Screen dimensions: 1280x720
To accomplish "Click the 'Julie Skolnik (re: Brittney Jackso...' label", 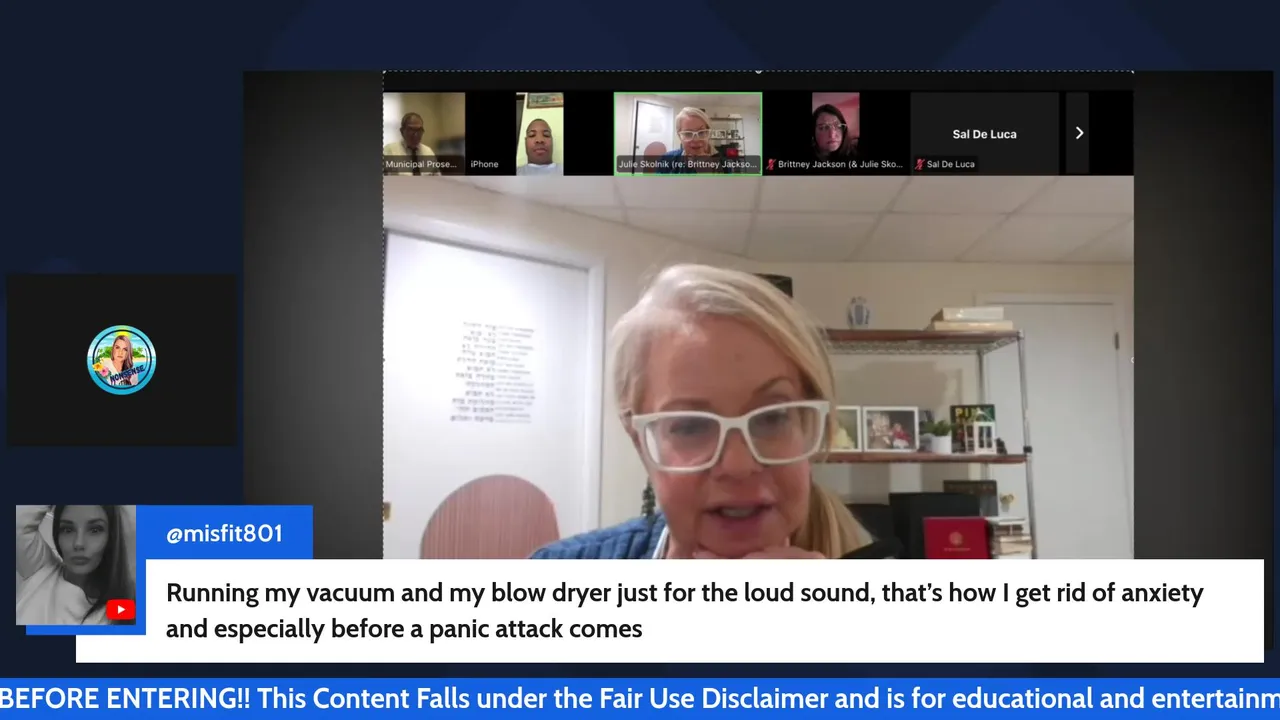I will [x=688, y=164].
